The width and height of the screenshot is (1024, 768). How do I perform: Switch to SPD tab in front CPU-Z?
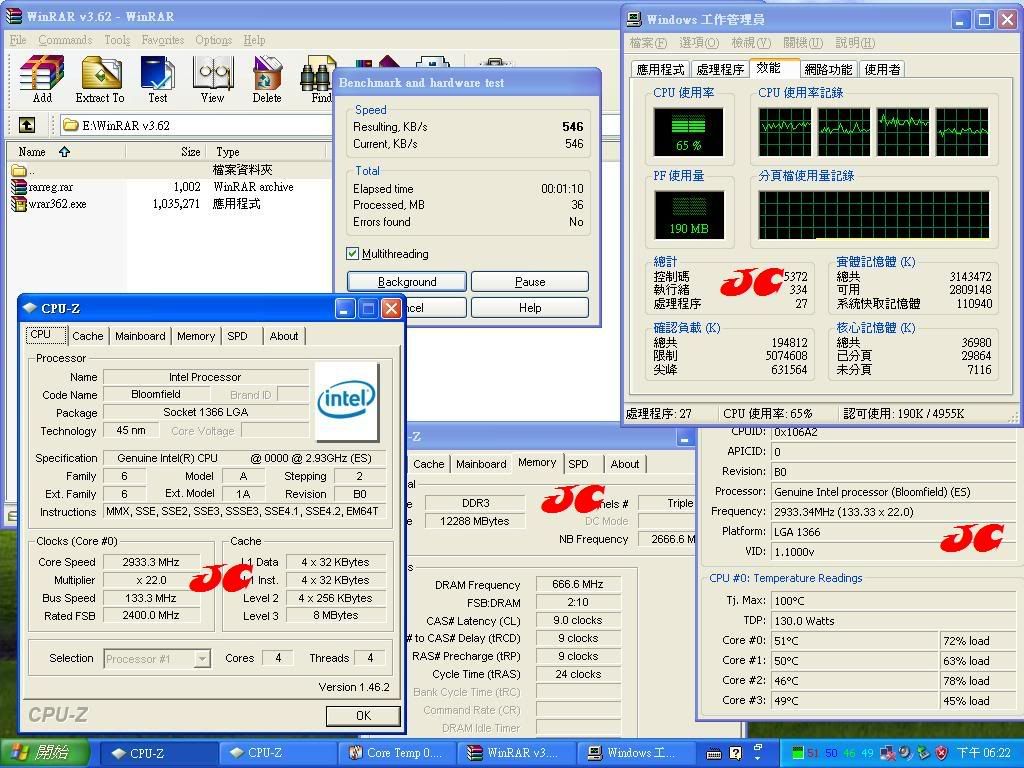coord(237,336)
